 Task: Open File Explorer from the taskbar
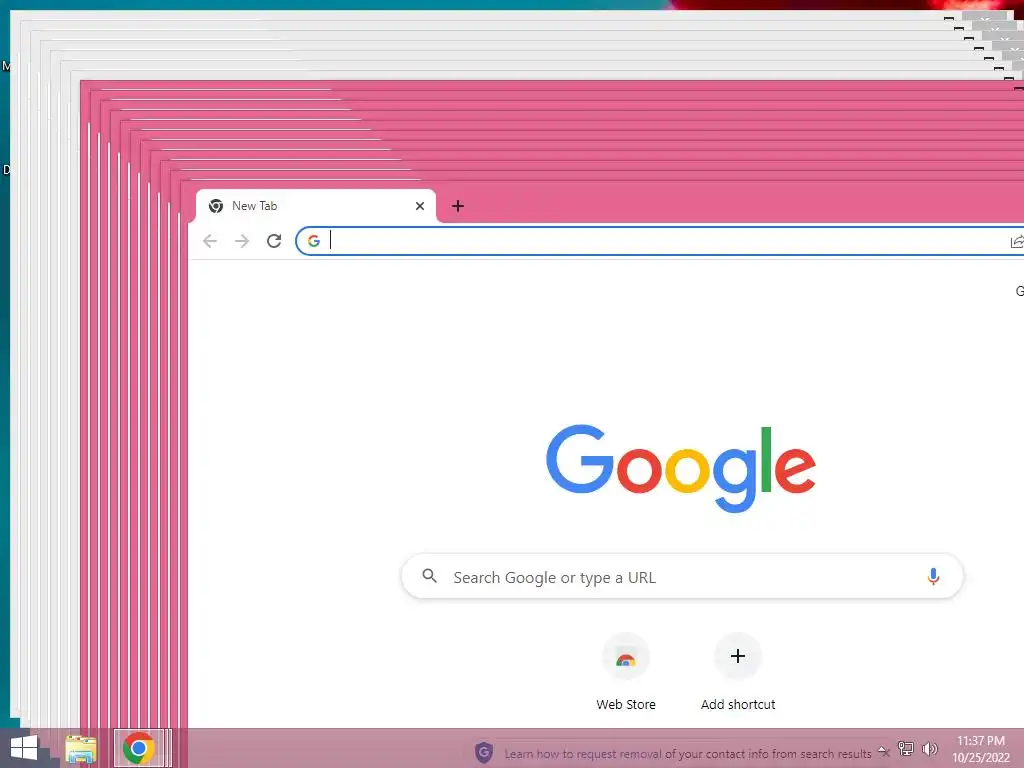pos(81,749)
